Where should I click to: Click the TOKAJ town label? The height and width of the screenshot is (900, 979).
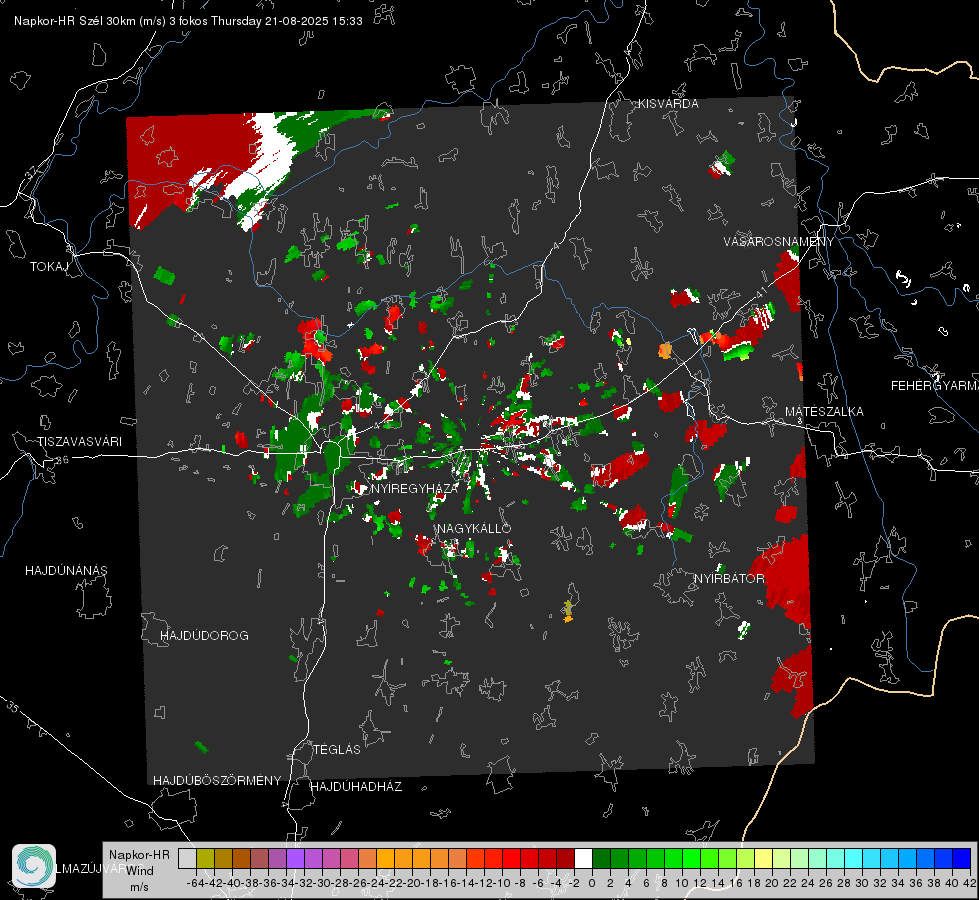click(49, 267)
